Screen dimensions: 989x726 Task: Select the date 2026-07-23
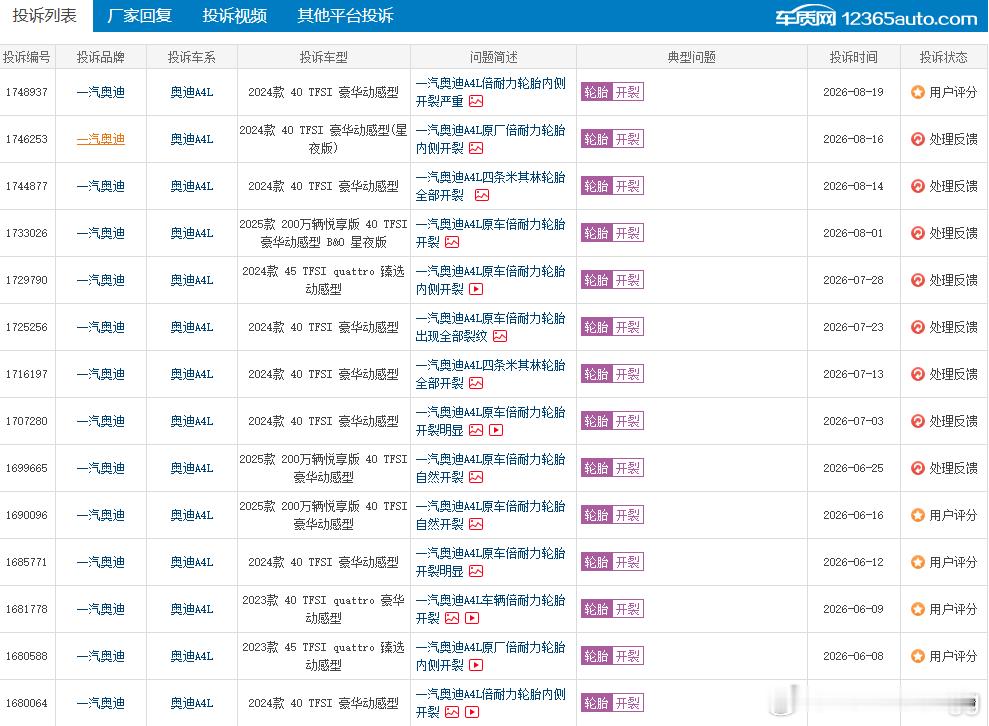853,327
